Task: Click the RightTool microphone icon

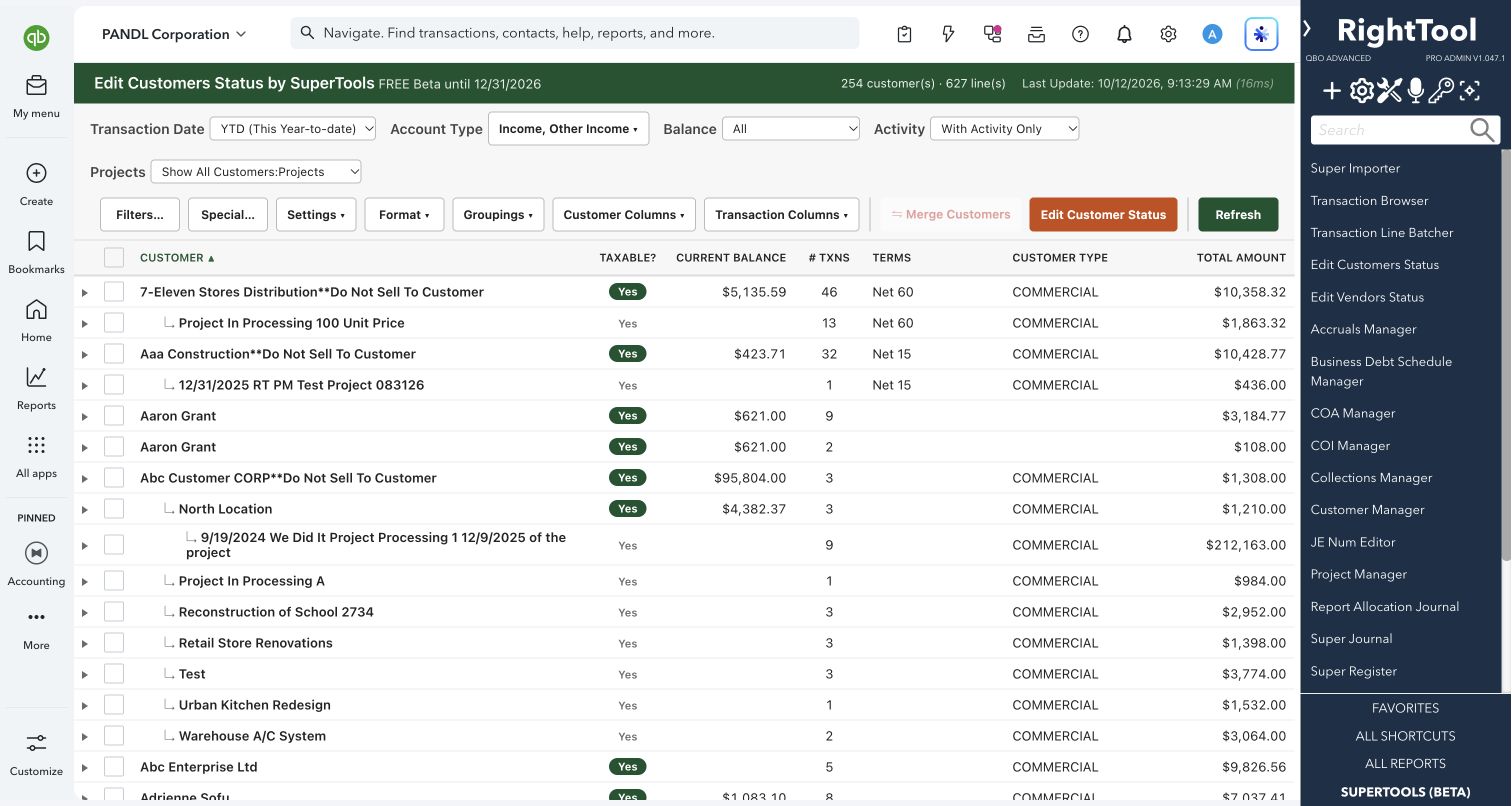Action: point(1415,92)
